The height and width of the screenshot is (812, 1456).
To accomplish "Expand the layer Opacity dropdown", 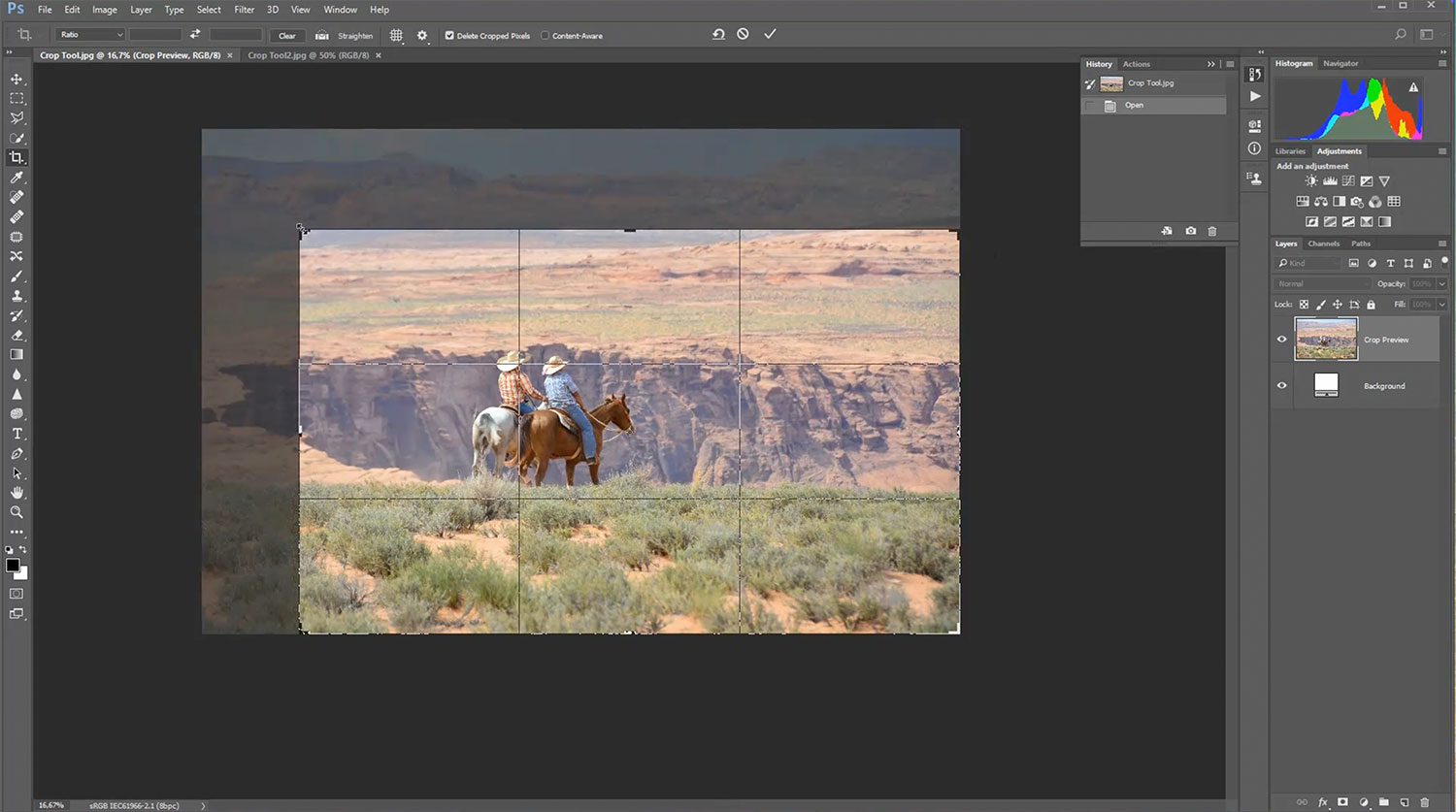I will pyautogui.click(x=1441, y=284).
